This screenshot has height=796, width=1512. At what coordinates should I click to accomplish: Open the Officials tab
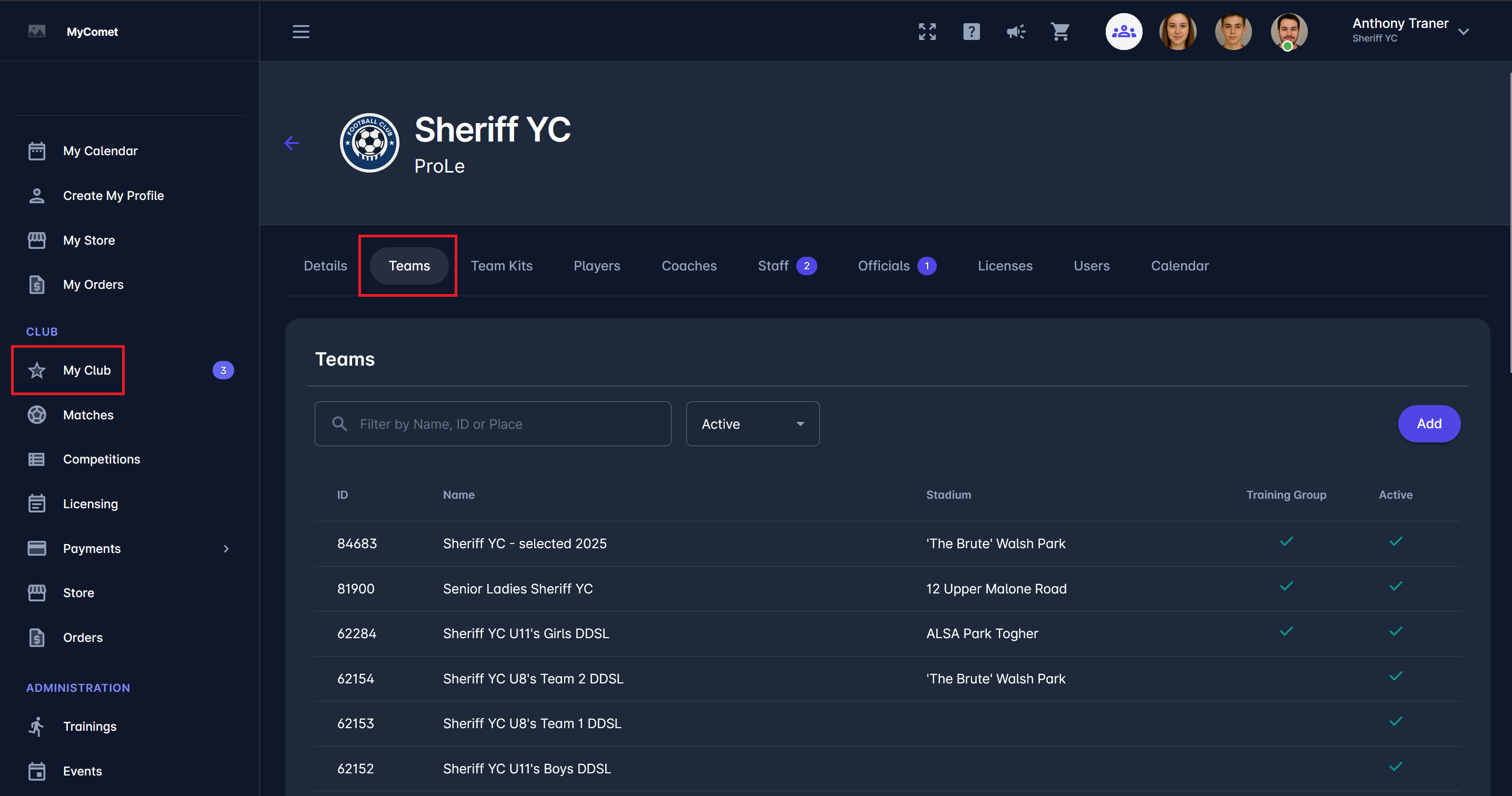pos(884,266)
